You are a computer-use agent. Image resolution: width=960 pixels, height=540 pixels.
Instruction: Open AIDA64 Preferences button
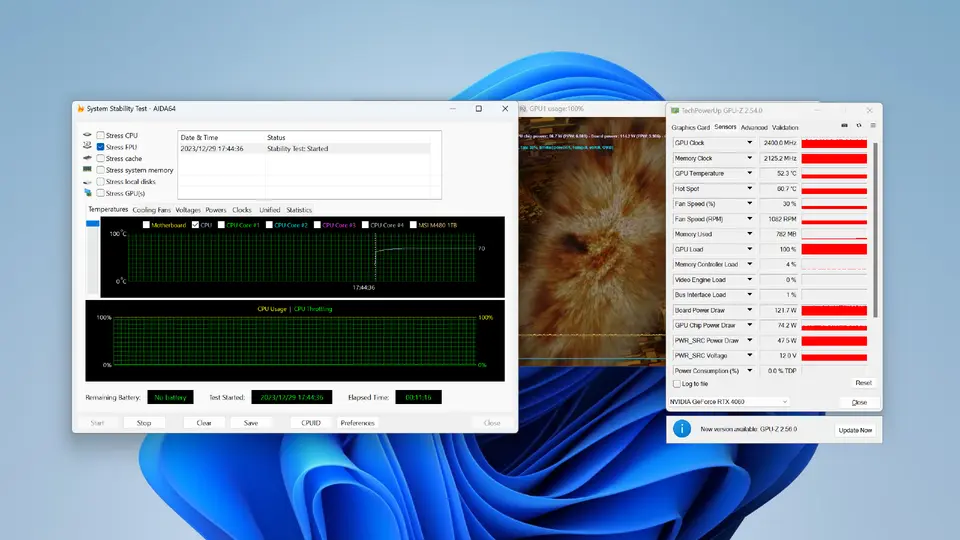tap(358, 422)
